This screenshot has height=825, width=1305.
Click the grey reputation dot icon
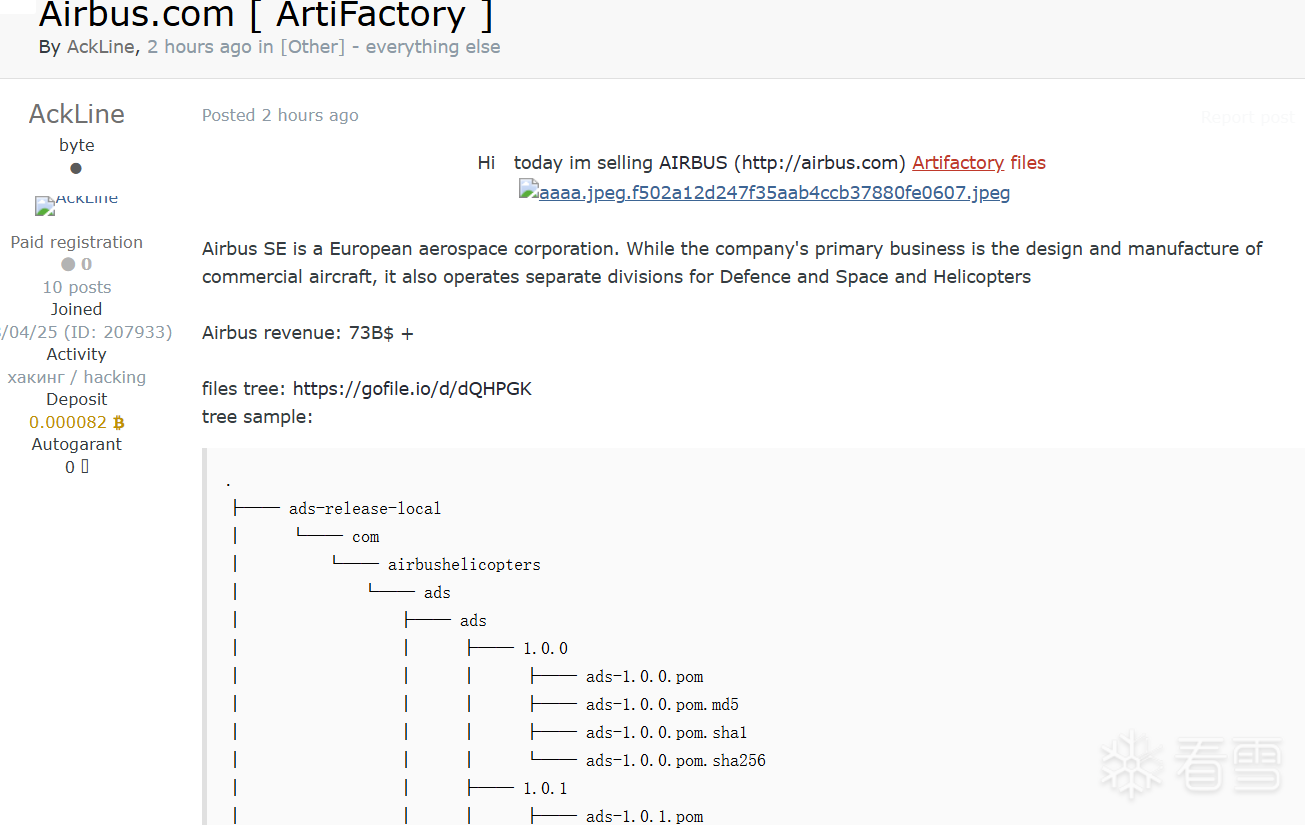[68, 265]
